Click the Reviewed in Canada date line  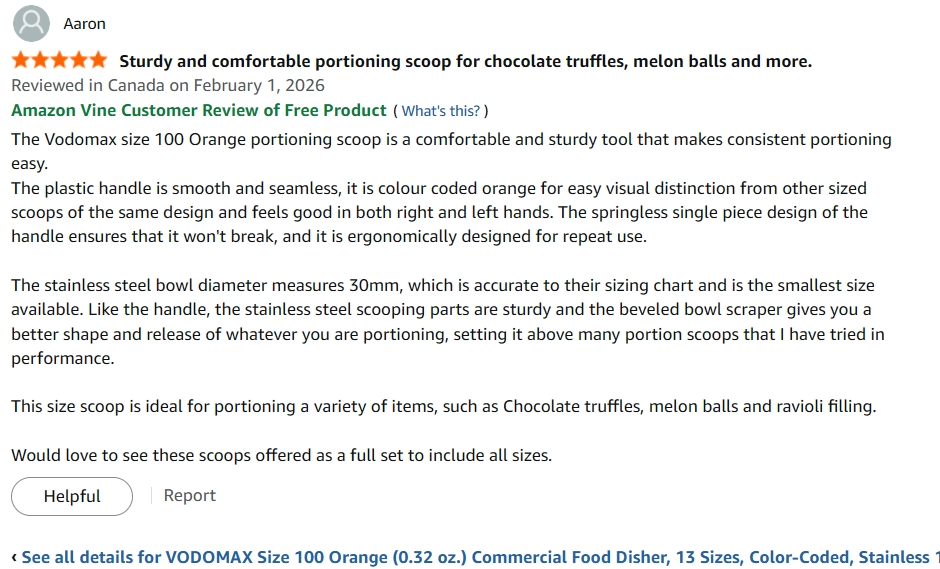168,85
